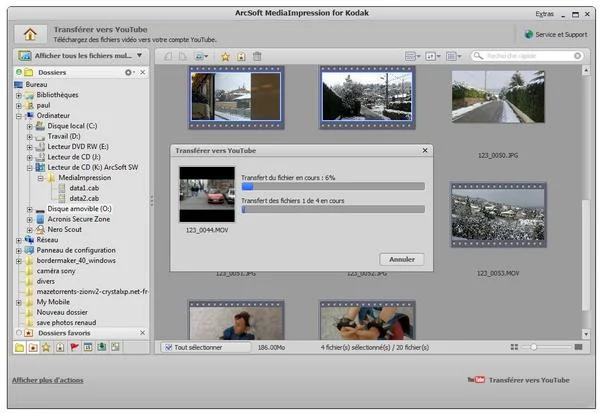Collapse the Ordinateur tree node
The image size is (600, 413).
tap(18, 116)
